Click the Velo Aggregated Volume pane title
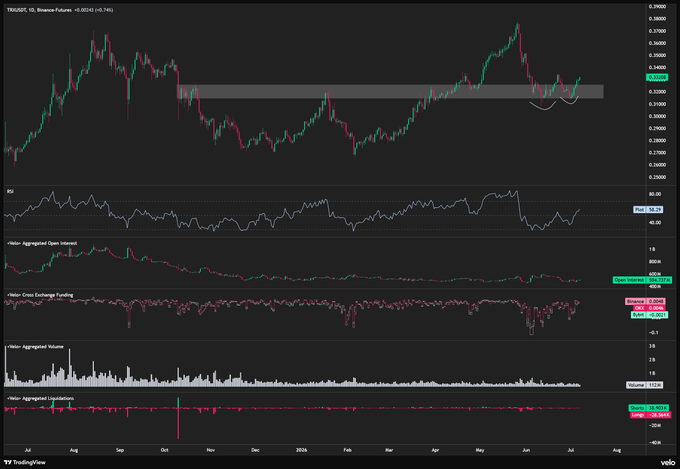Image resolution: width=680 pixels, height=469 pixels. tap(35, 347)
